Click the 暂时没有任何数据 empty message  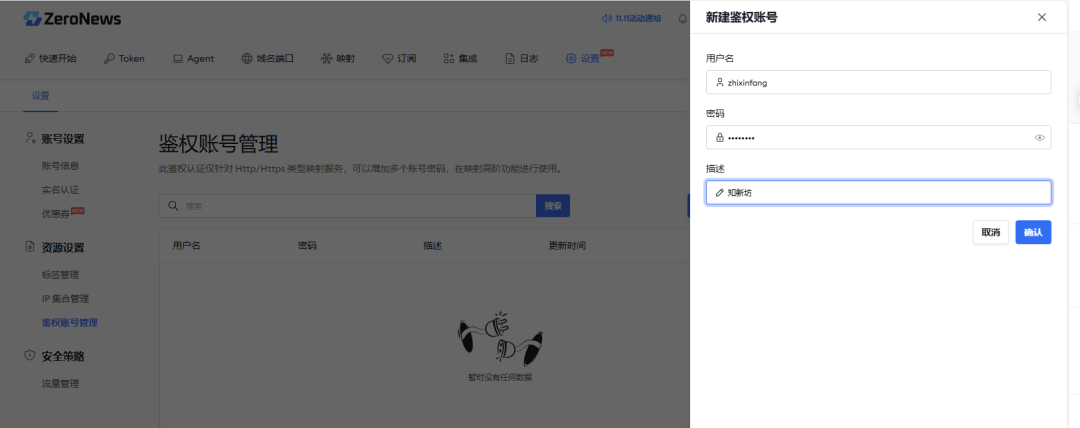(x=500, y=378)
